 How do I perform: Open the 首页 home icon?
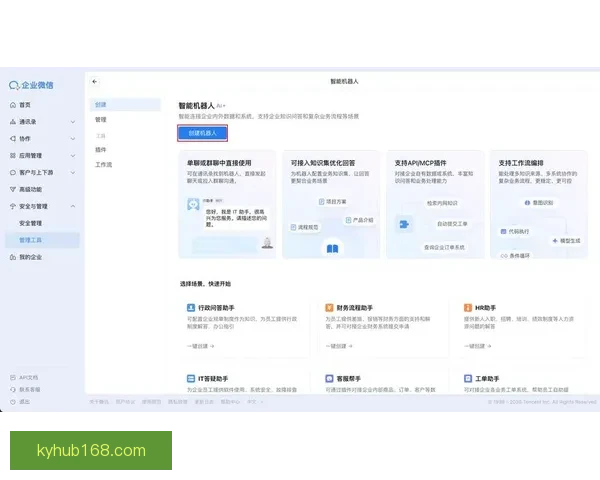13,105
